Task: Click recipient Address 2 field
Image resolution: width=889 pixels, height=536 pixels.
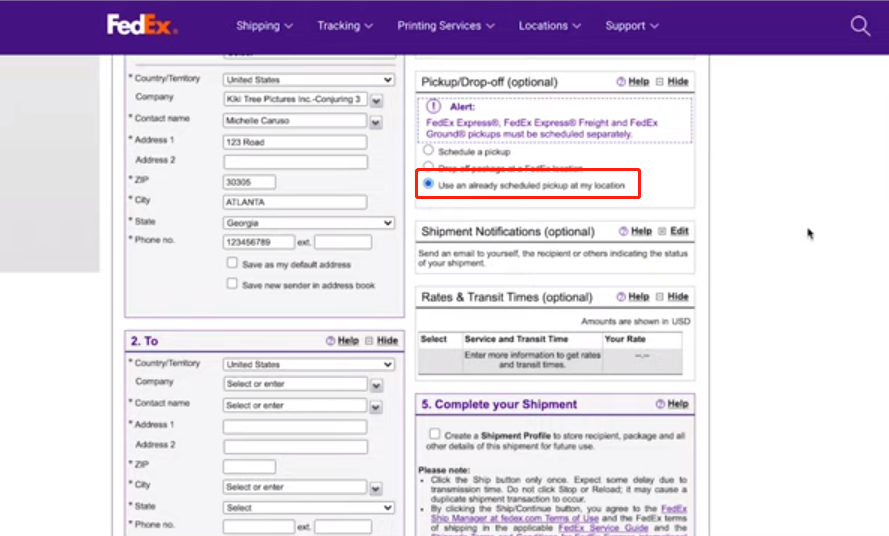Action: tap(295, 447)
